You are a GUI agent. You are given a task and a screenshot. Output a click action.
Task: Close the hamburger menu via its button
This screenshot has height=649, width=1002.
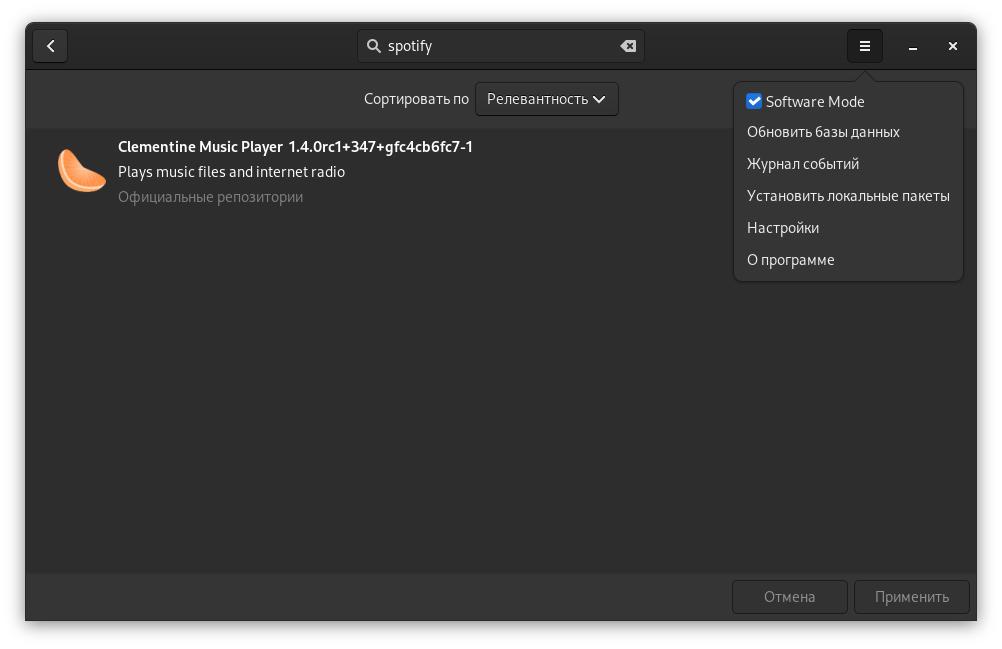tap(865, 46)
